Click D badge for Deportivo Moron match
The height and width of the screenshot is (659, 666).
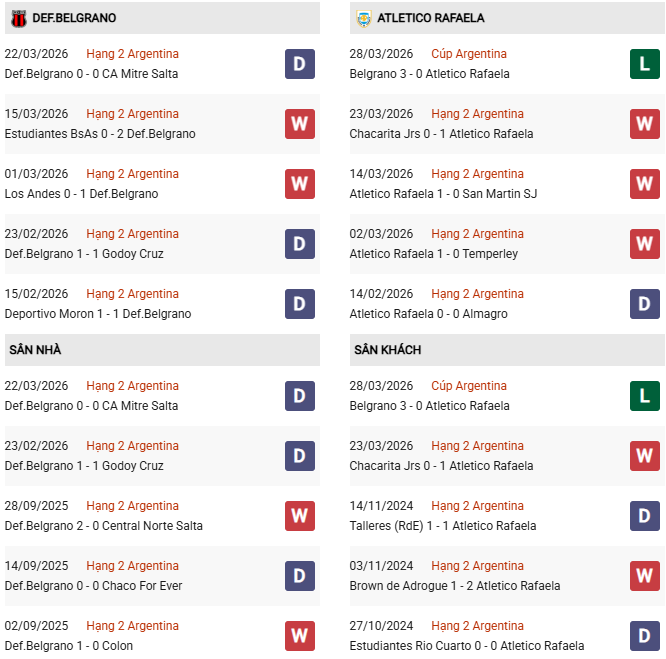300,304
